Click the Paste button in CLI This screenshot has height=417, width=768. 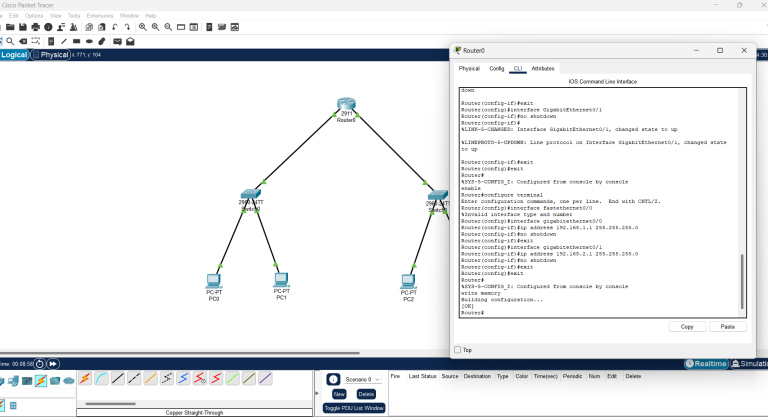point(728,327)
